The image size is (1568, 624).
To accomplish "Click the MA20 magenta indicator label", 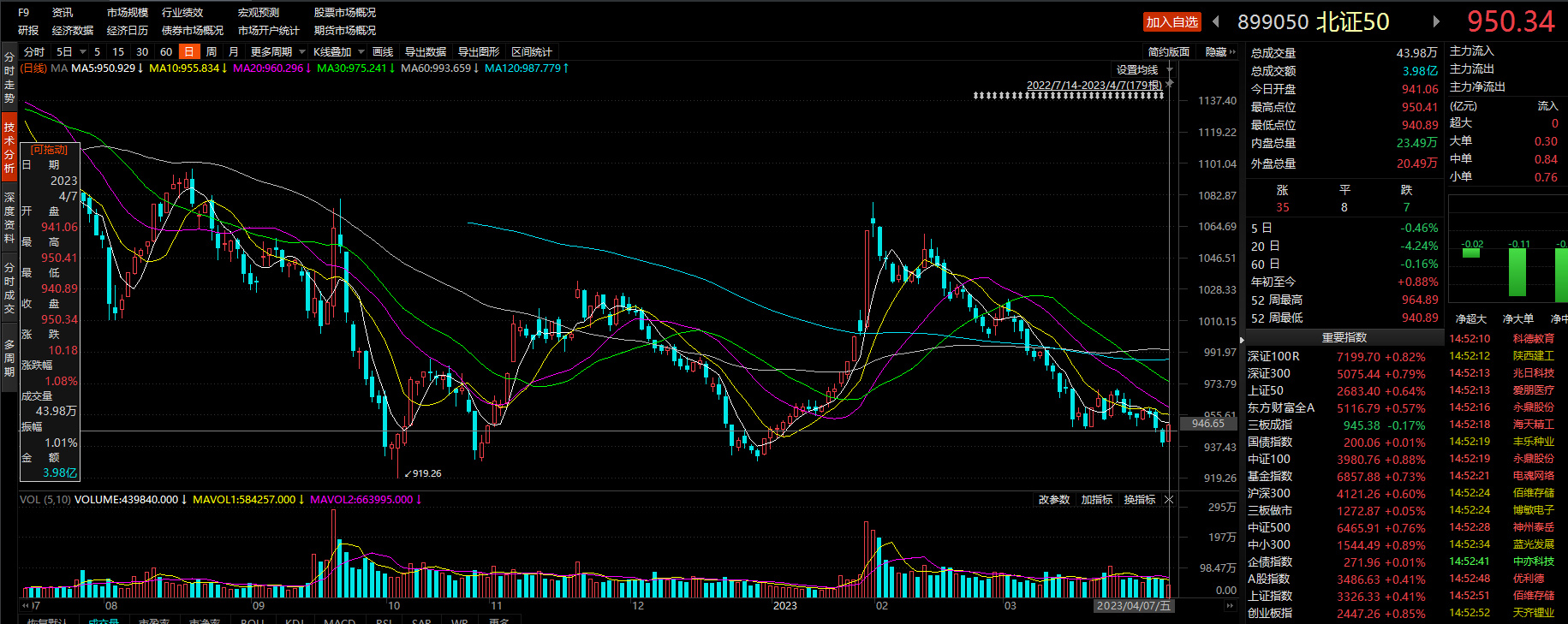I will coord(268,68).
